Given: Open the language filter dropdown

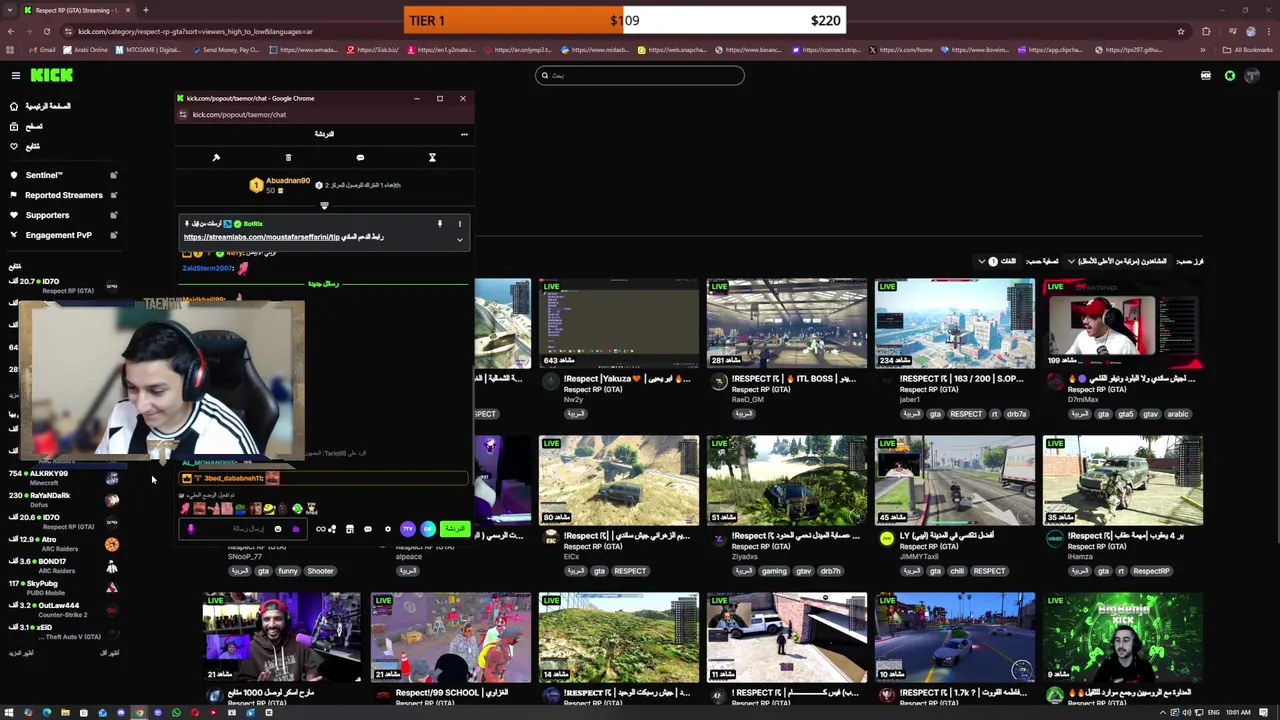Looking at the screenshot, I should [998, 261].
